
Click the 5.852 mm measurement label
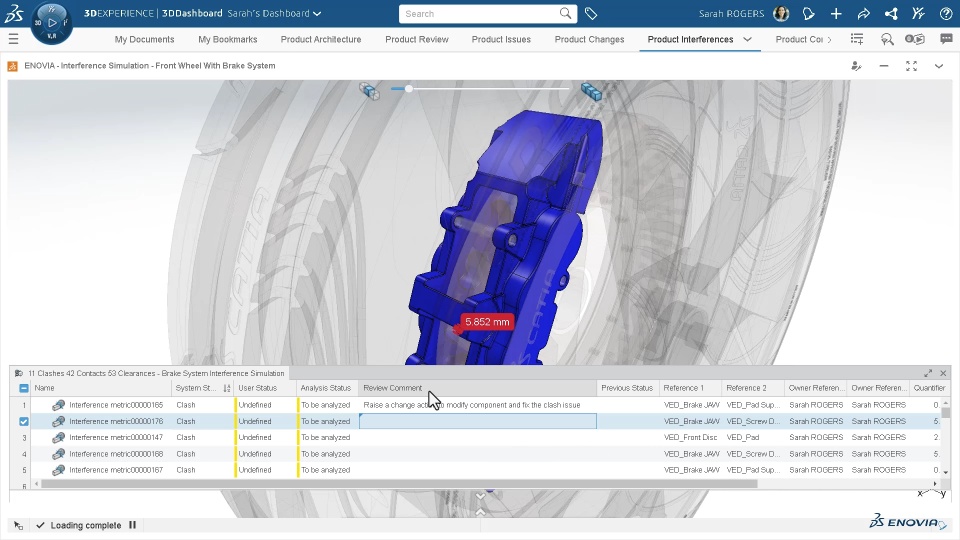tap(487, 322)
